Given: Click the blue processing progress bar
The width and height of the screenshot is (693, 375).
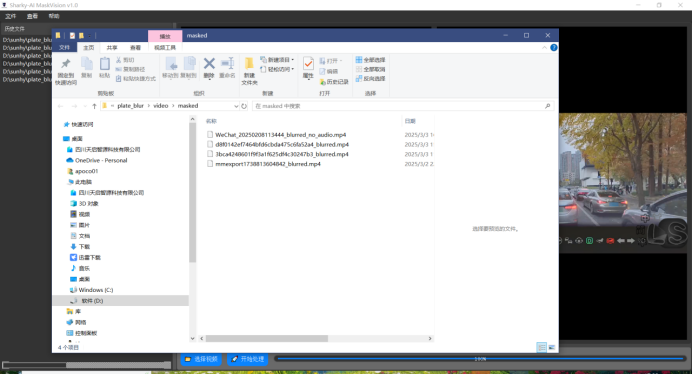Looking at the screenshot, I should coord(480,359).
